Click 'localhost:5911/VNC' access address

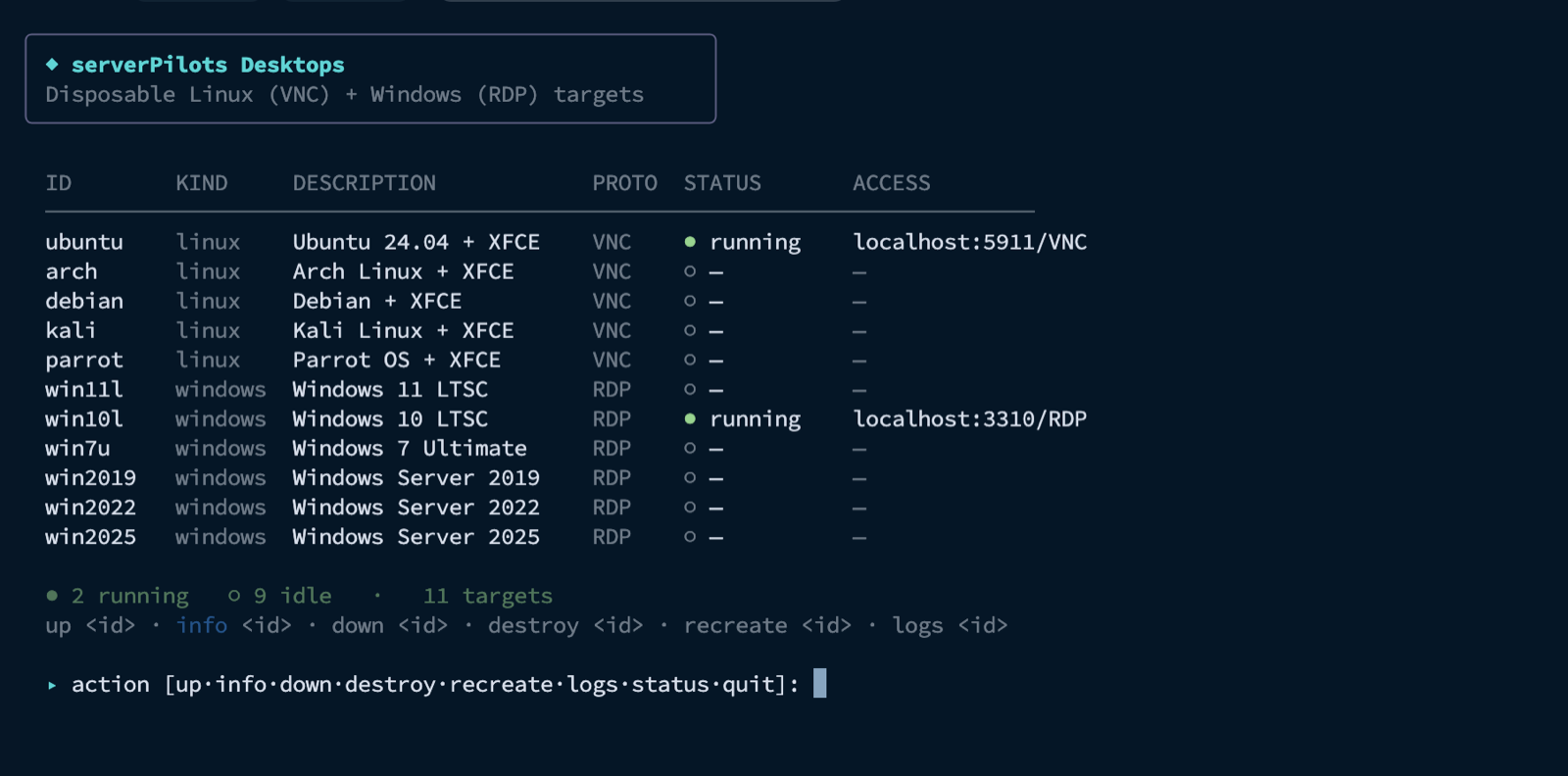coord(970,242)
